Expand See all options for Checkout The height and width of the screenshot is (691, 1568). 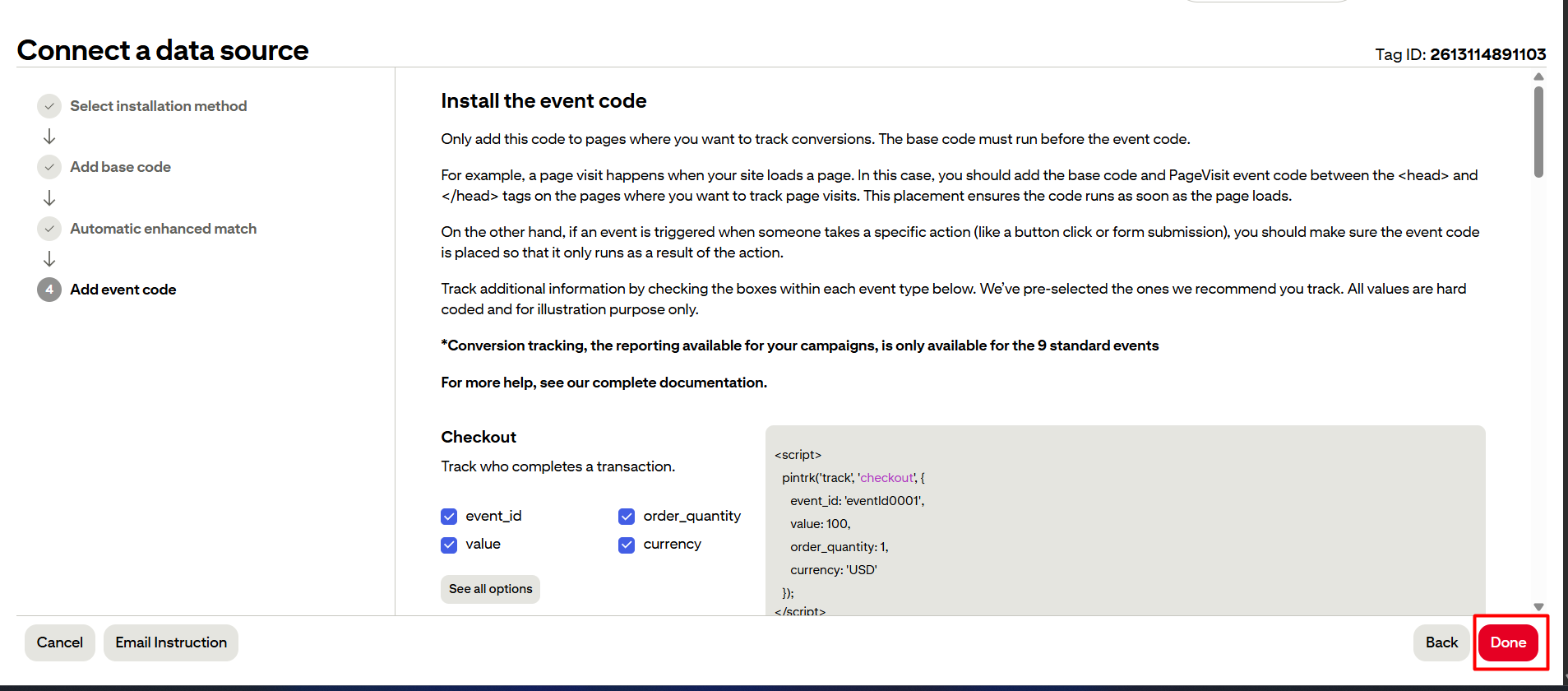[x=490, y=589]
